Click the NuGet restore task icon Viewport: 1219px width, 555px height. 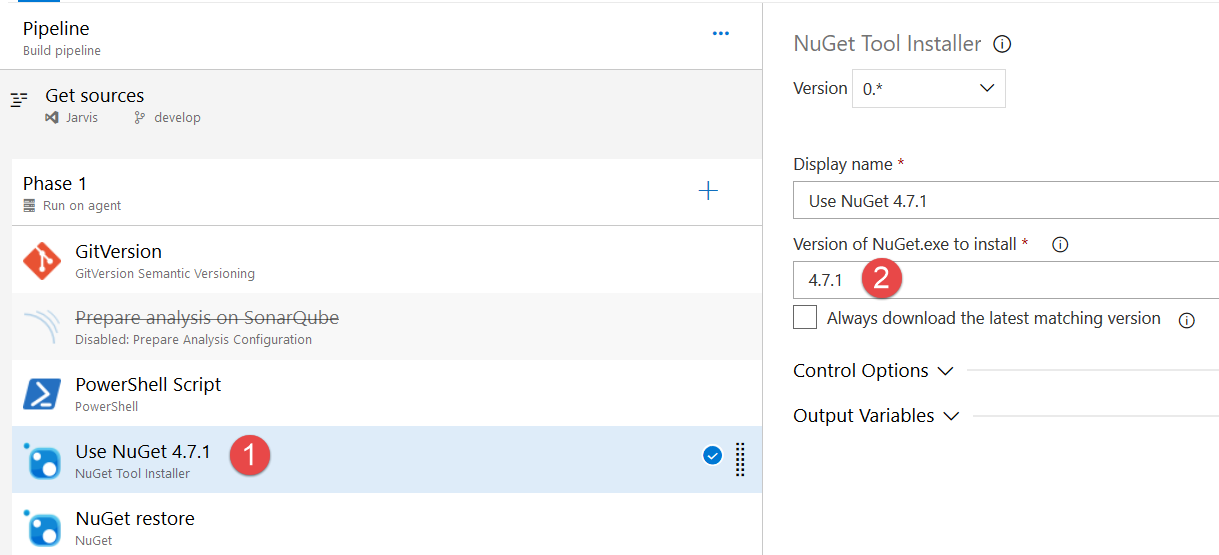click(x=42, y=528)
